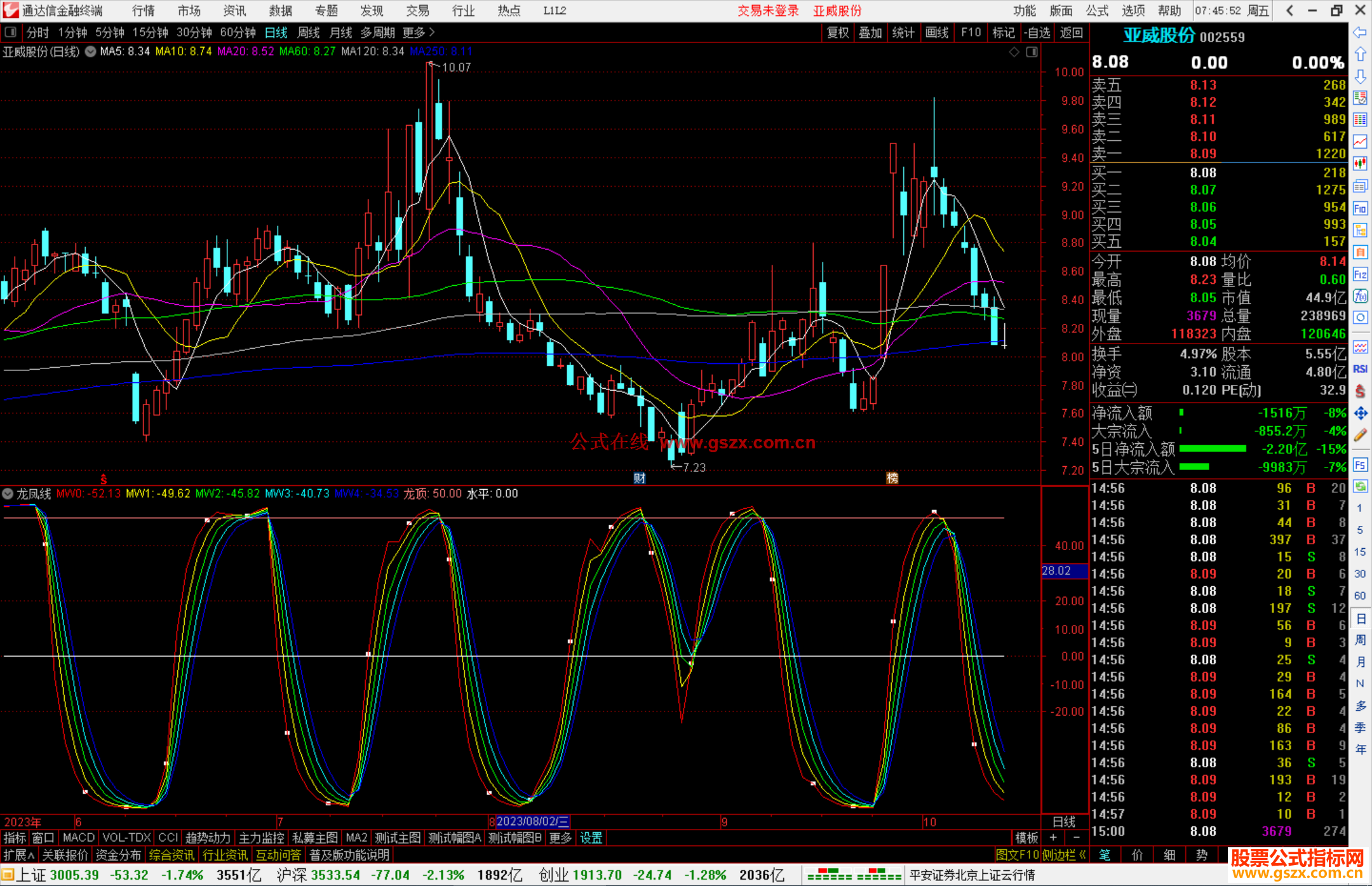Click the blue left arrow sidebar icon
Viewport: 1372px width, 886px height.
point(1360,32)
